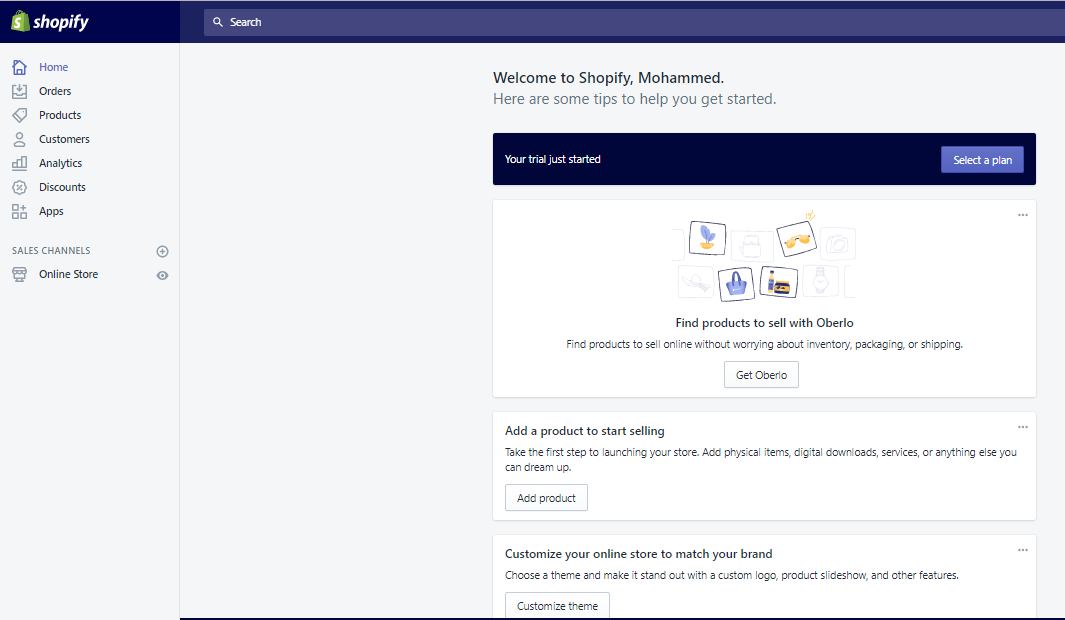
Task: Open options menu on Add product card
Action: [x=1022, y=426]
